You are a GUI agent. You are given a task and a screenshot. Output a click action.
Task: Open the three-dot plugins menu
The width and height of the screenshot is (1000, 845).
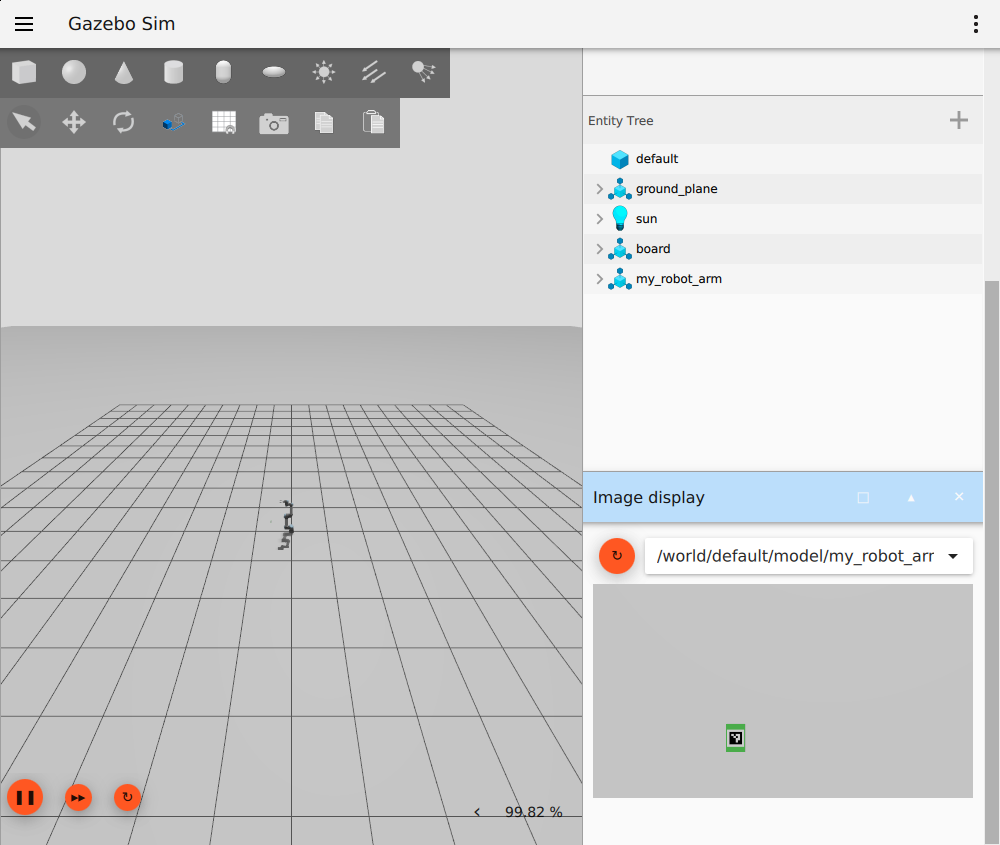pyautogui.click(x=976, y=24)
